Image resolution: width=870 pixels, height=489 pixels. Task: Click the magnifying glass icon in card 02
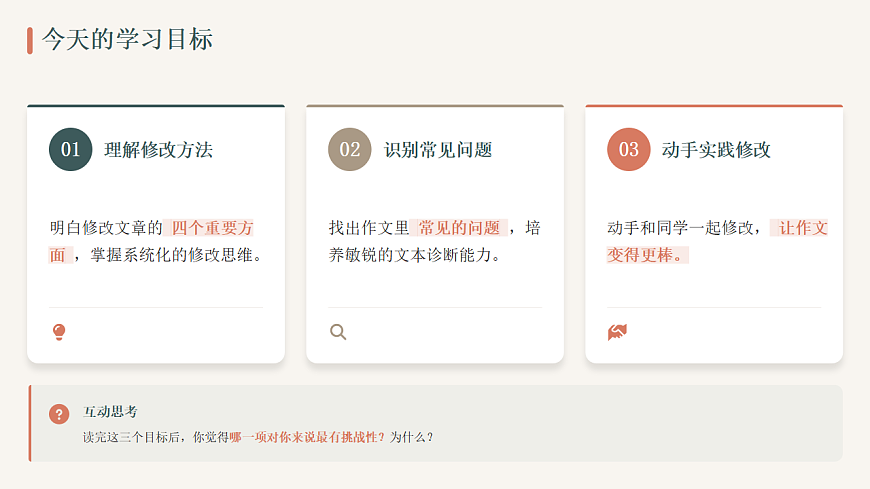click(x=338, y=332)
